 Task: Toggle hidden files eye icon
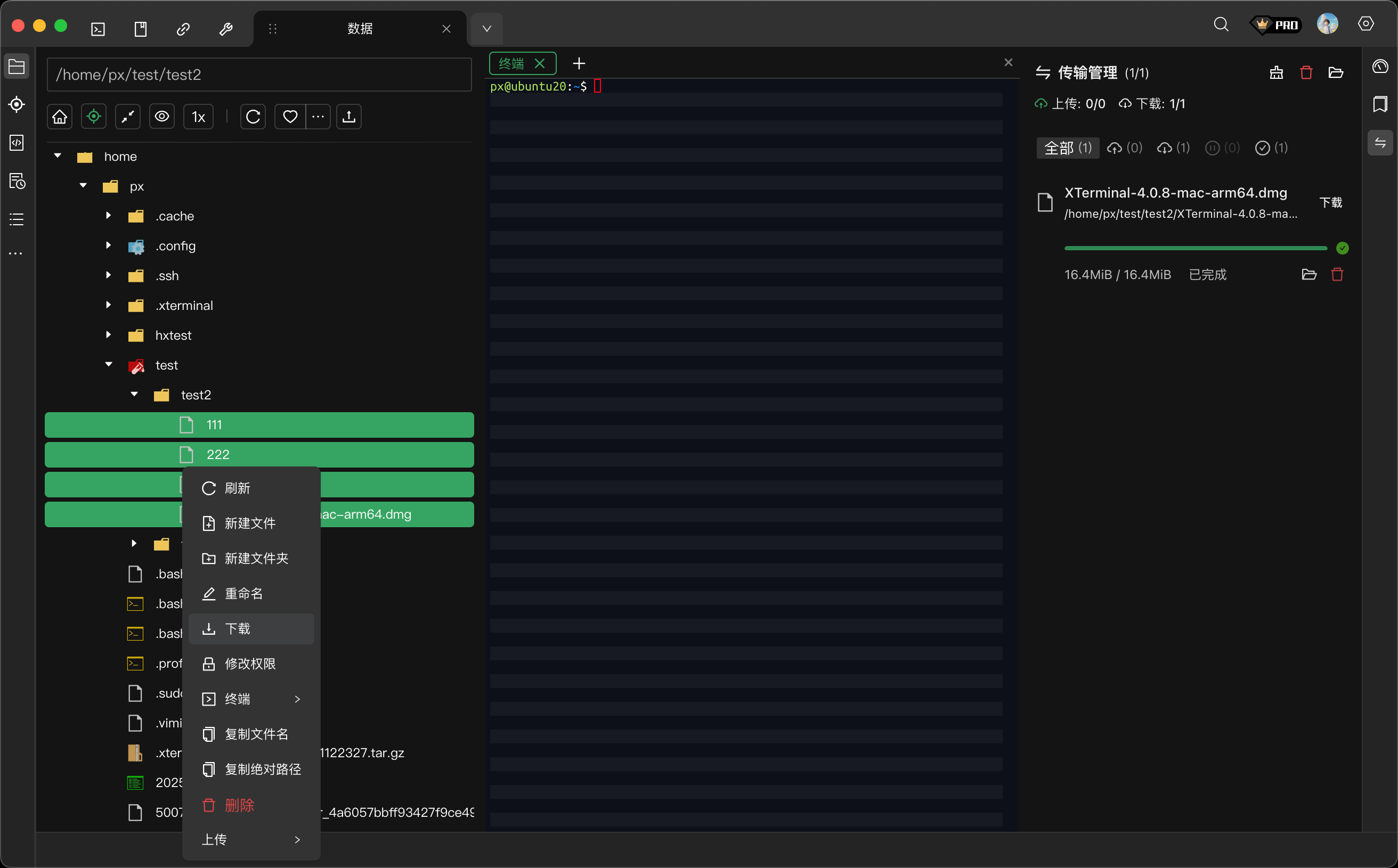[162, 117]
